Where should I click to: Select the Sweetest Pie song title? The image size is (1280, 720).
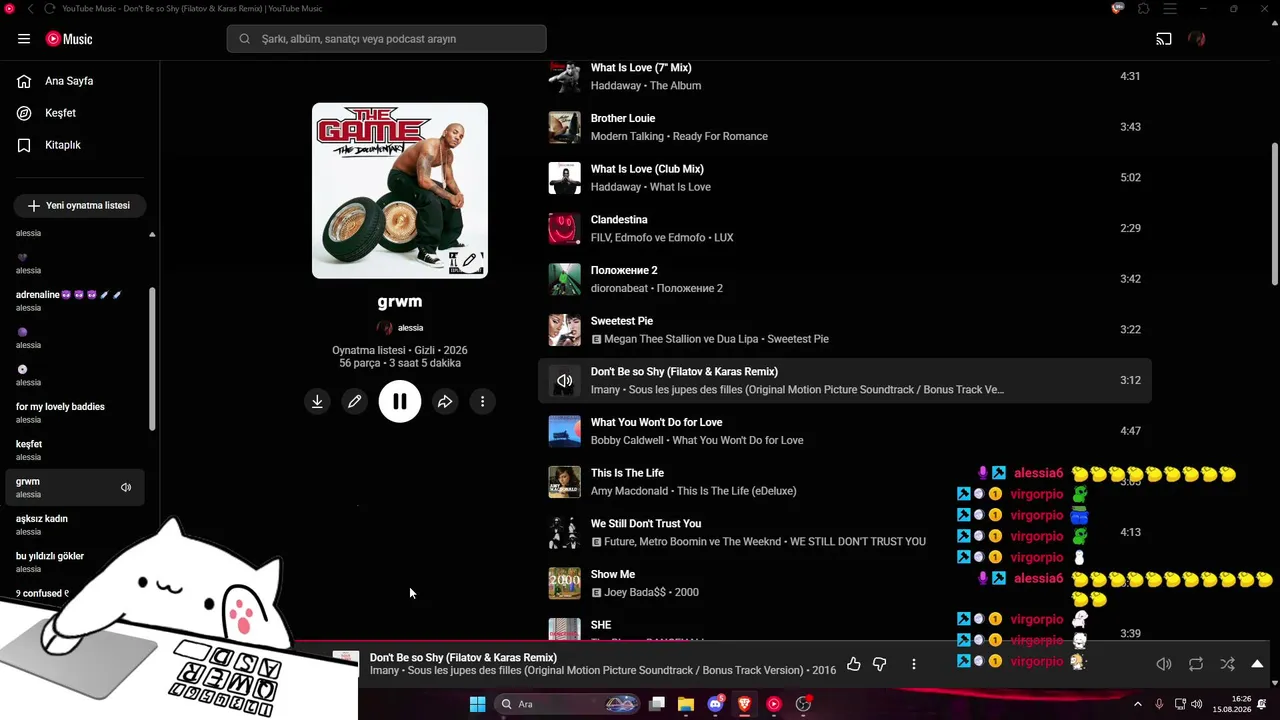click(x=622, y=321)
